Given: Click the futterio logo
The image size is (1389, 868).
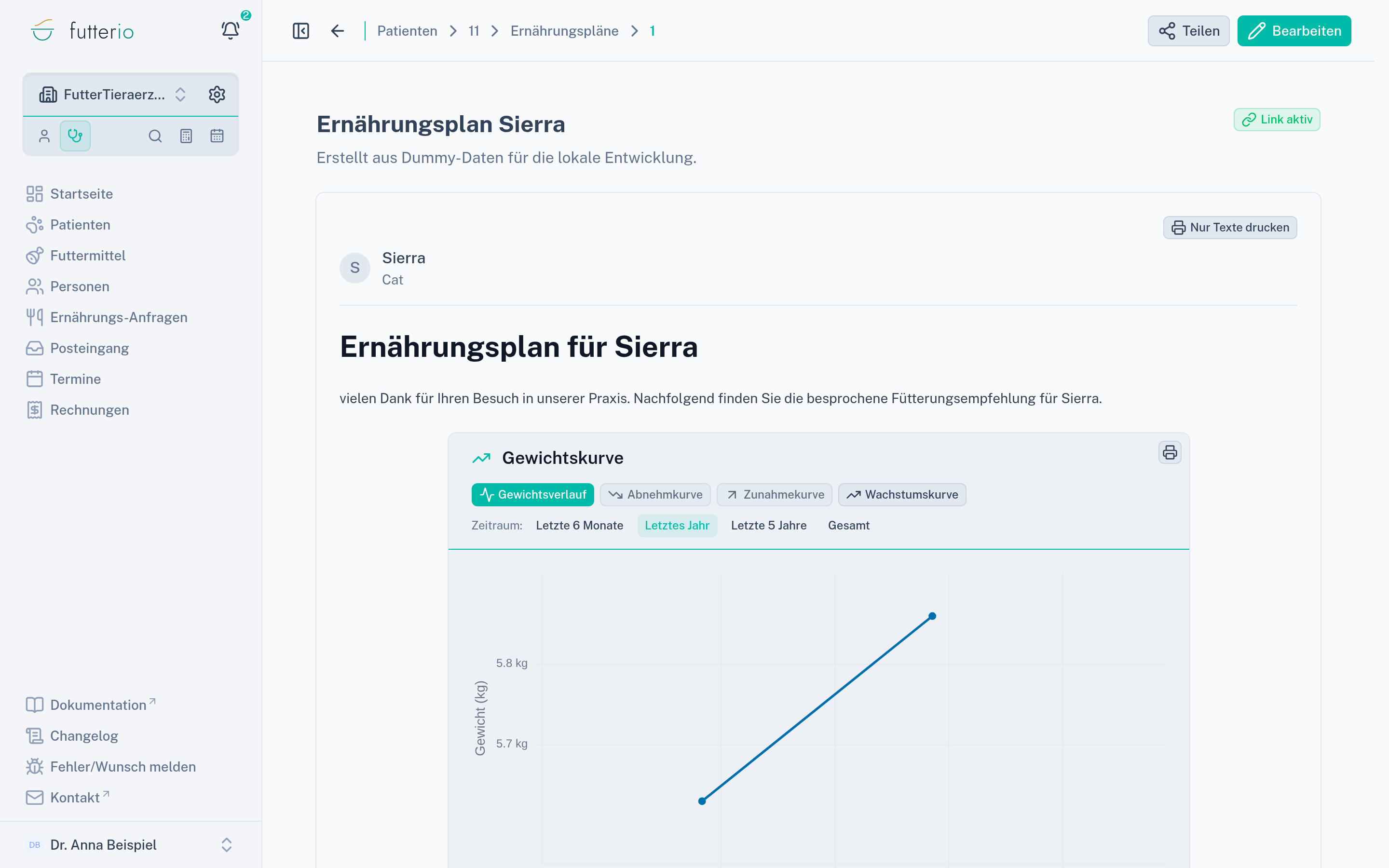Looking at the screenshot, I should point(82,30).
